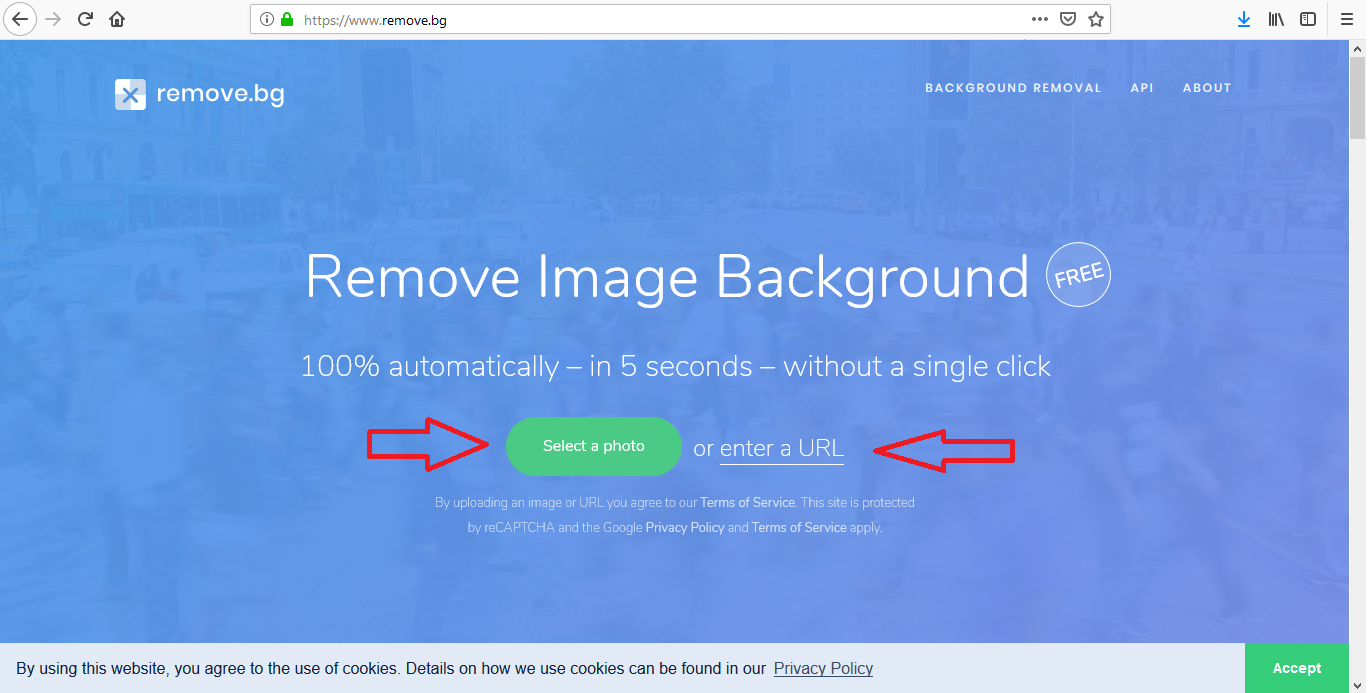Click the green Select a photo button

(x=594, y=446)
